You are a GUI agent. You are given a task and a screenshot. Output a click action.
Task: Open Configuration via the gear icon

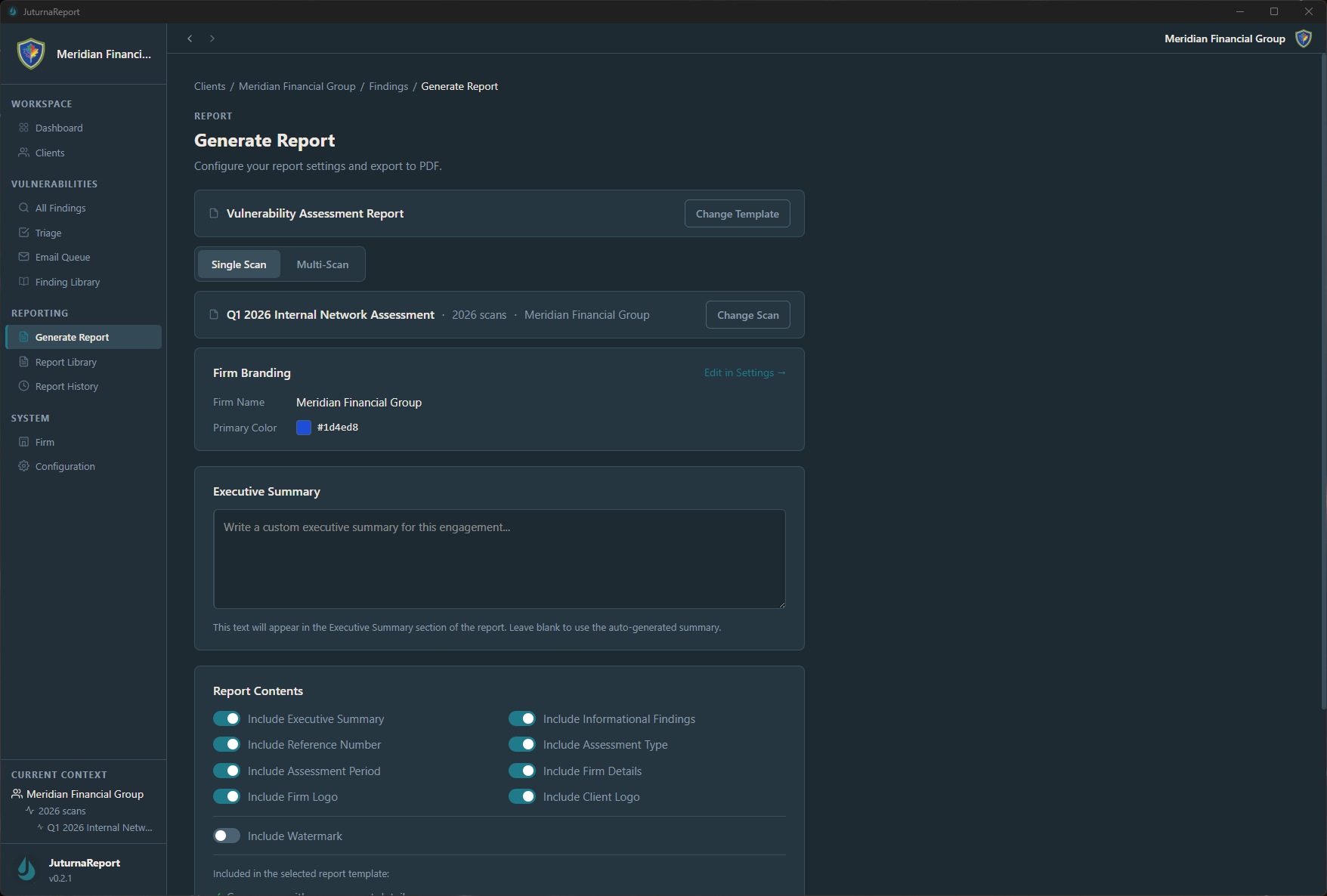(x=23, y=466)
